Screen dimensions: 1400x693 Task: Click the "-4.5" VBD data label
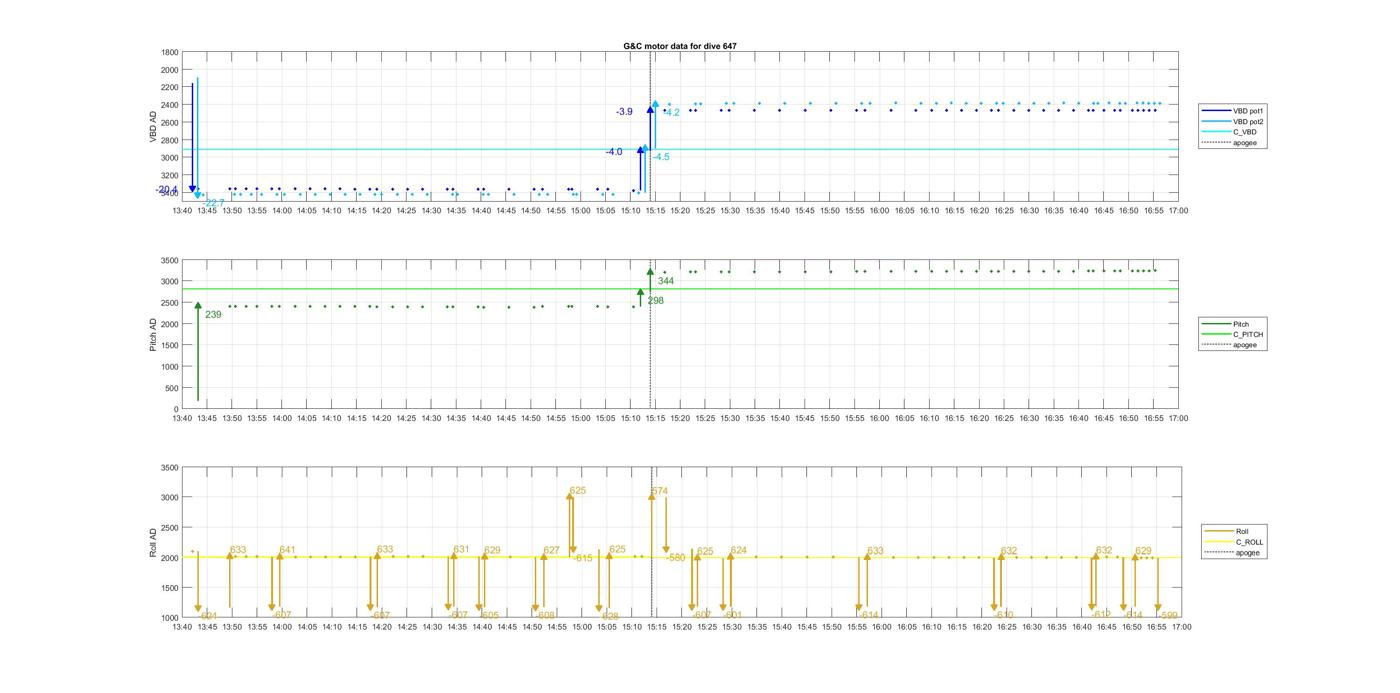click(x=661, y=157)
